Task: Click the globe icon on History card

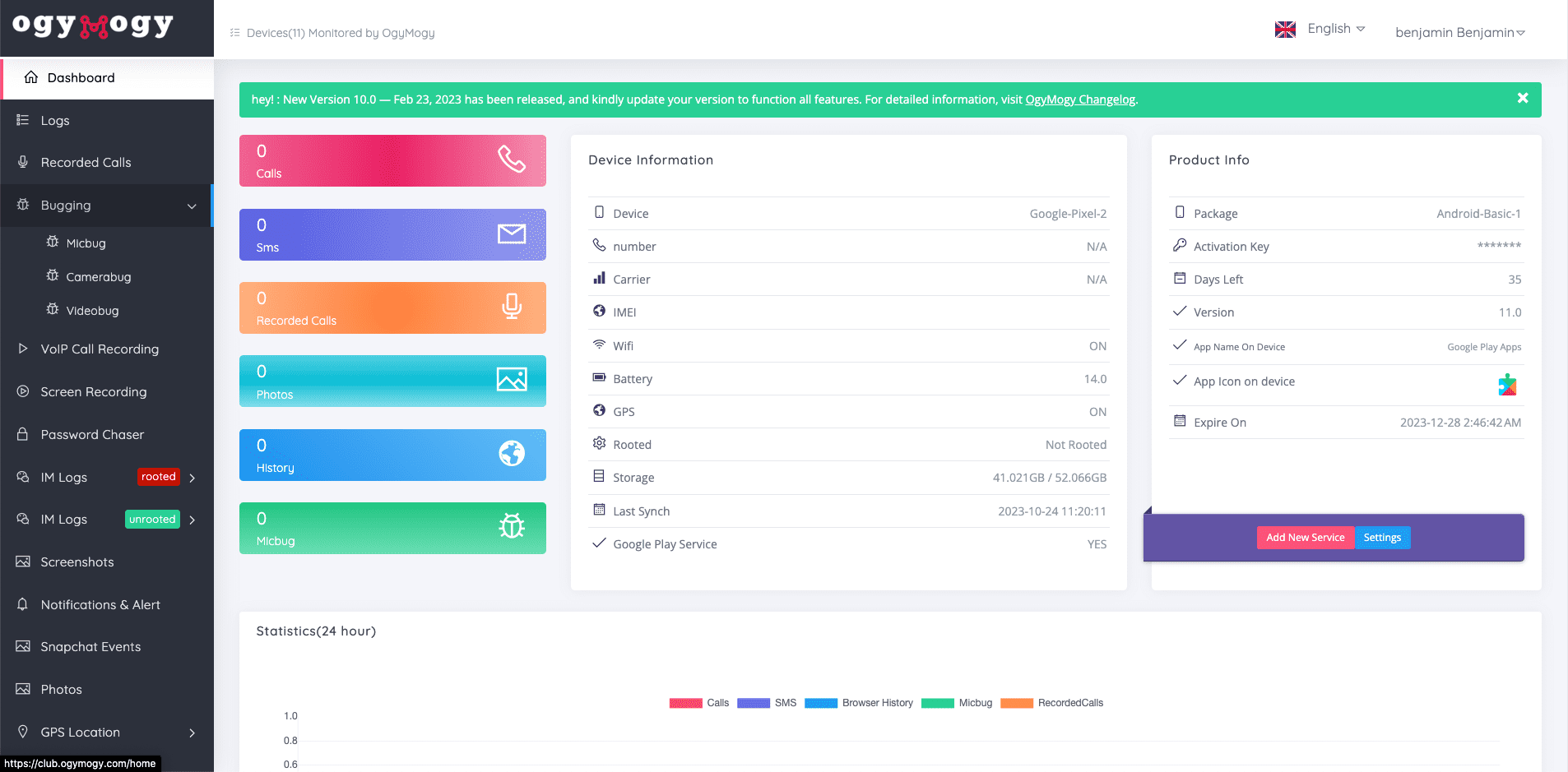Action: [x=512, y=453]
